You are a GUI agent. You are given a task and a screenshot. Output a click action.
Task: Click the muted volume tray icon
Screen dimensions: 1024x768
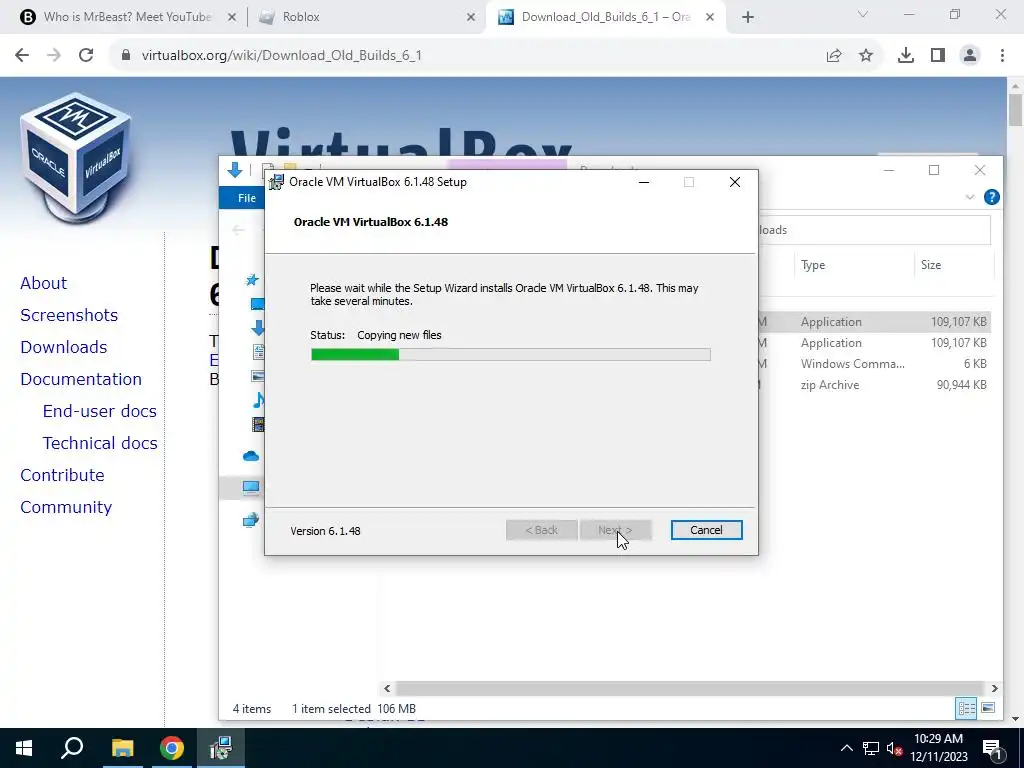(x=894, y=748)
